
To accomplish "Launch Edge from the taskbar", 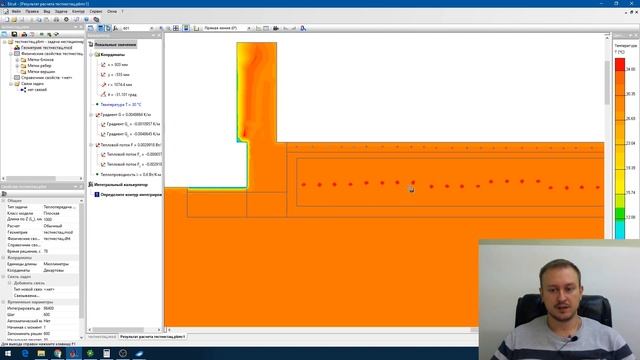I will 25,353.
